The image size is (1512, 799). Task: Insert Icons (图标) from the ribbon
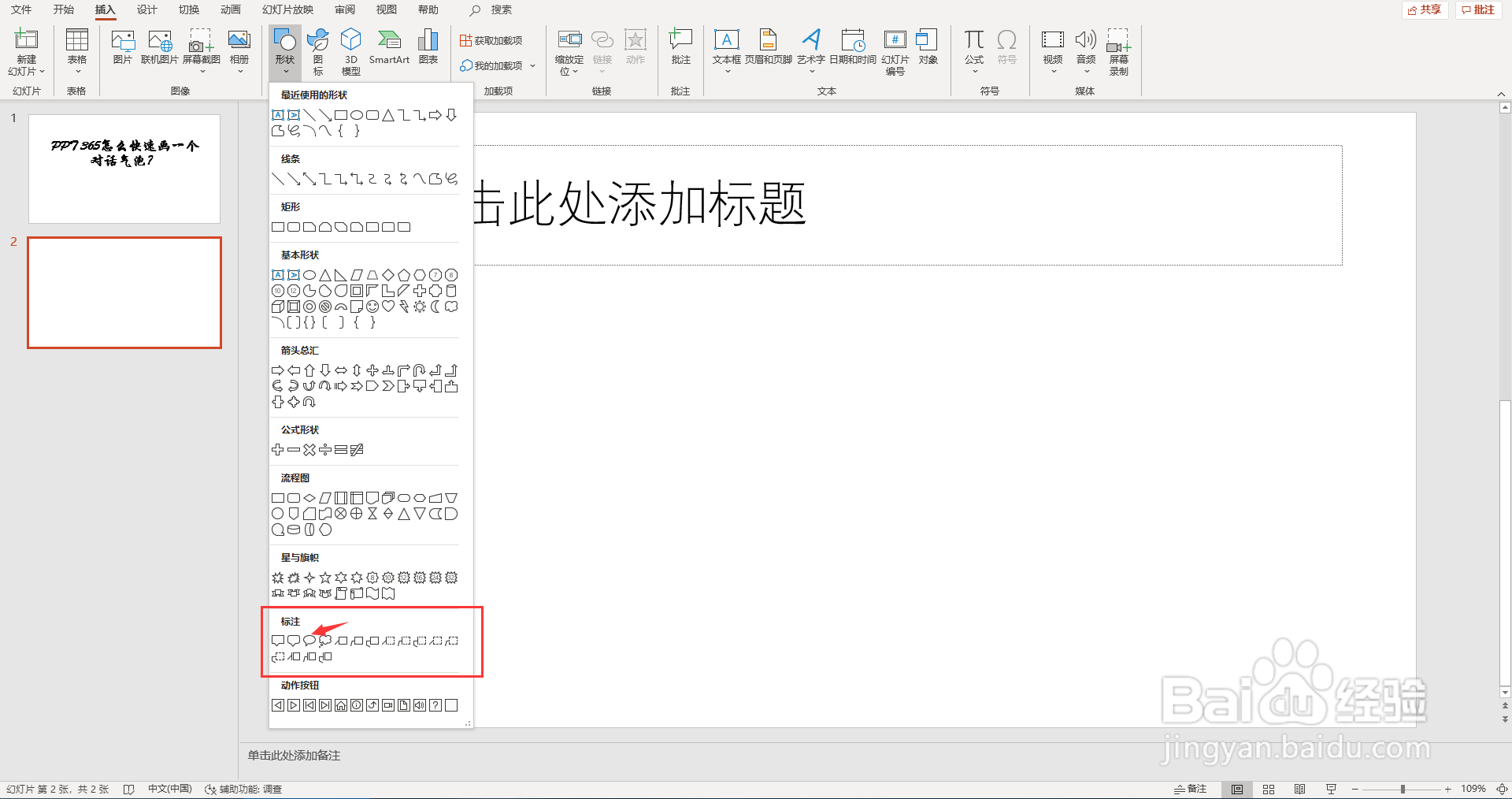point(318,52)
